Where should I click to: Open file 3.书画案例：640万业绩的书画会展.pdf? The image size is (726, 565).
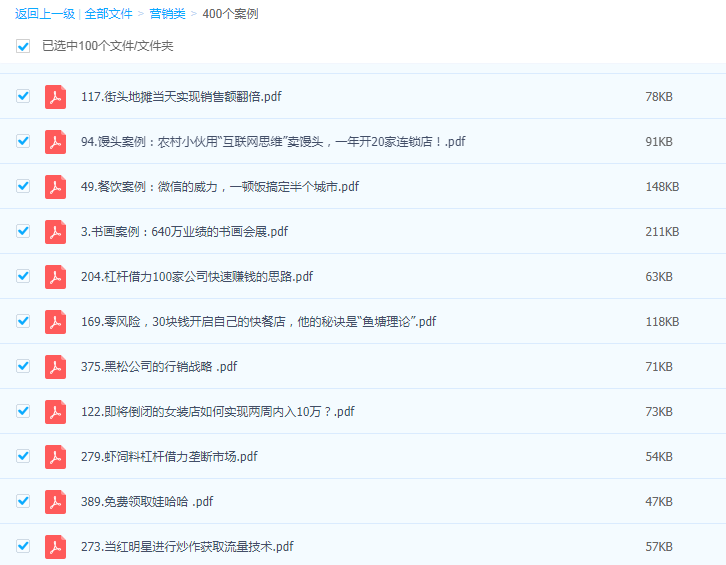[184, 232]
